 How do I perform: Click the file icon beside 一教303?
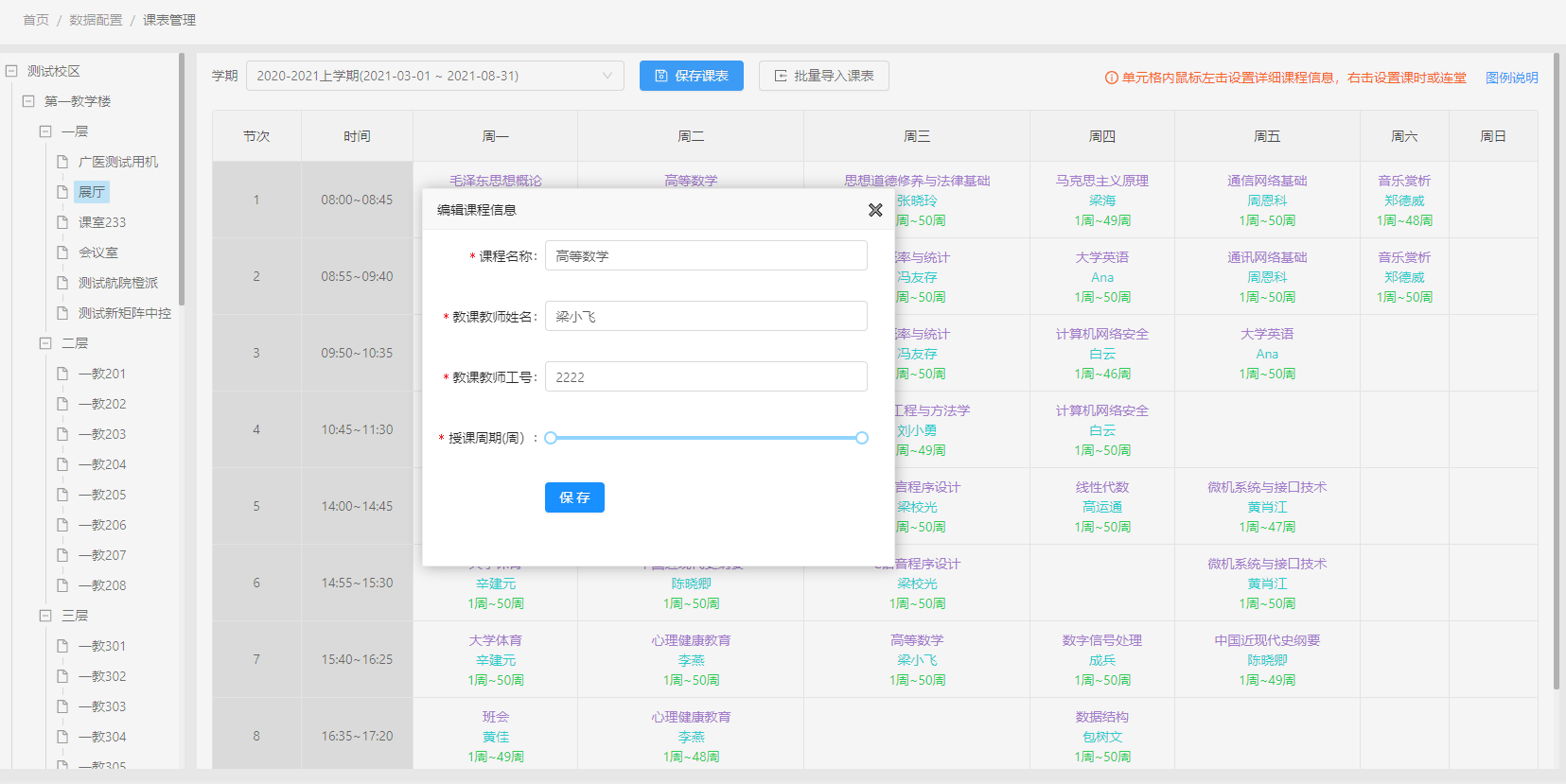pos(62,706)
